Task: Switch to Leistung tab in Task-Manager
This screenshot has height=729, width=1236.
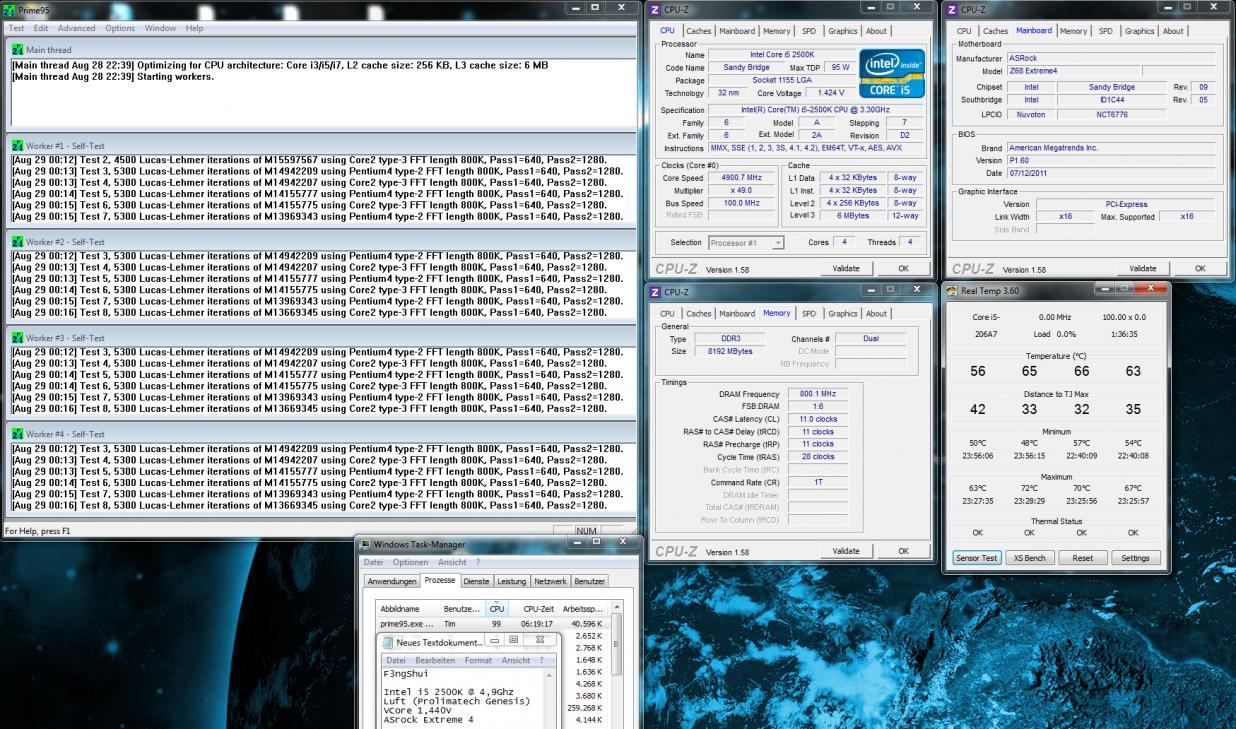Action: pyautogui.click(x=512, y=581)
